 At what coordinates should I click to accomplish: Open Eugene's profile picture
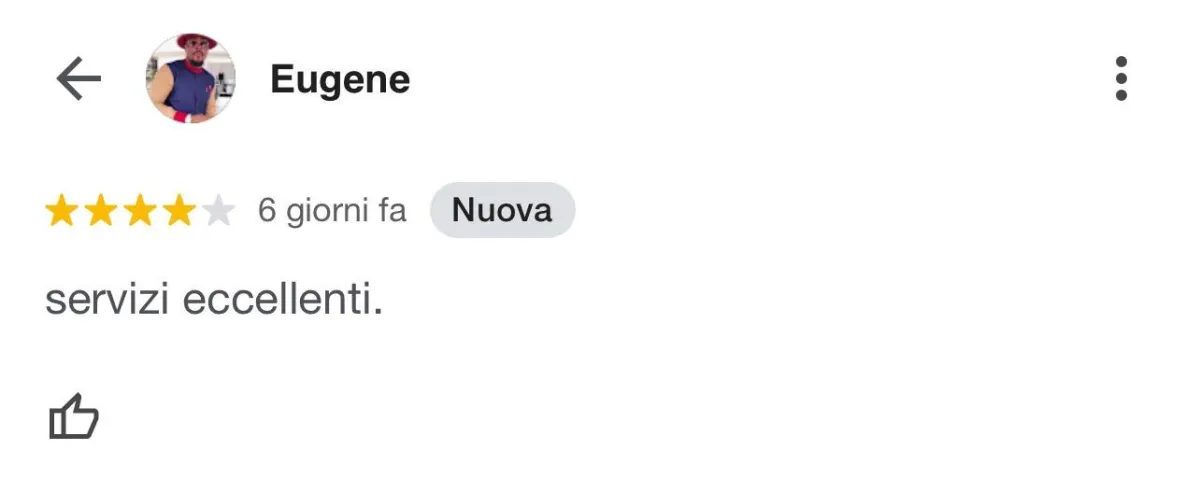click(191, 79)
